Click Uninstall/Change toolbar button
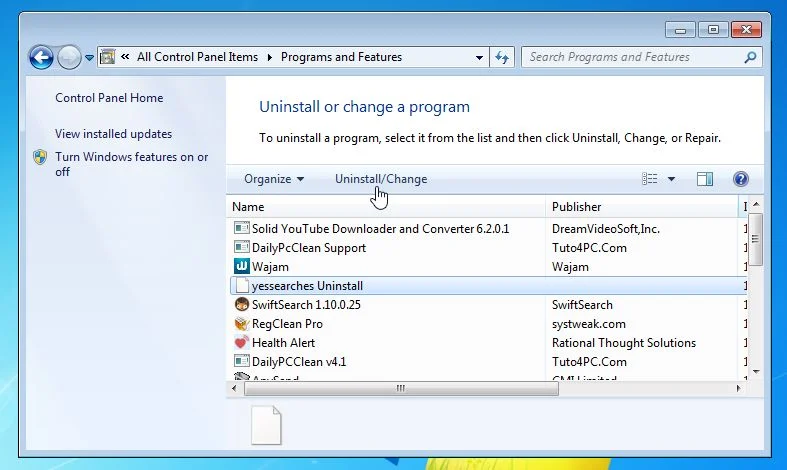The height and width of the screenshot is (470, 787). [381, 179]
